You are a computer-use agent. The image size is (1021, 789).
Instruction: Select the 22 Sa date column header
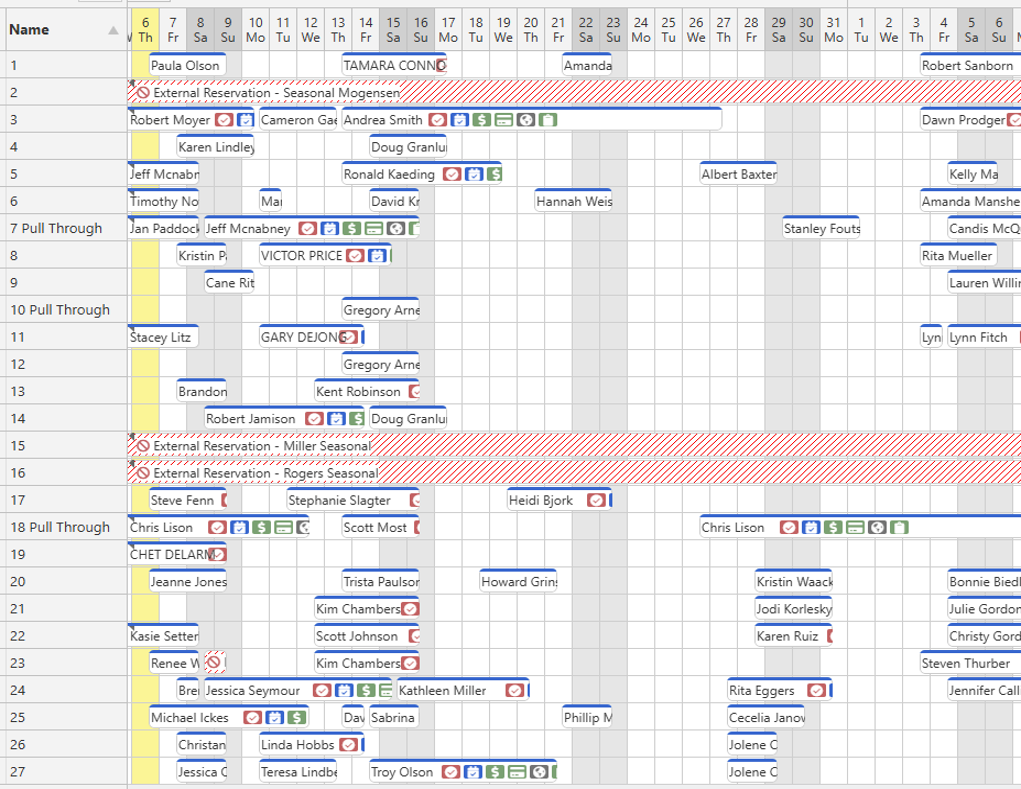pyautogui.click(x=586, y=30)
